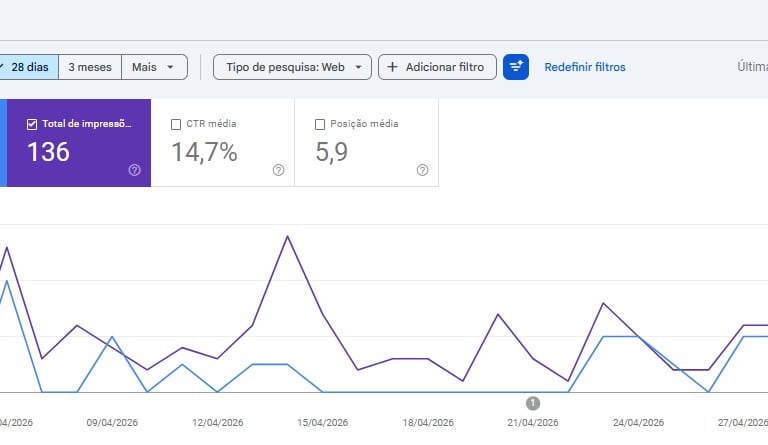Click the dropdown arrow beside Web
Image resolution: width=768 pixels, height=445 pixels.
tap(359, 67)
